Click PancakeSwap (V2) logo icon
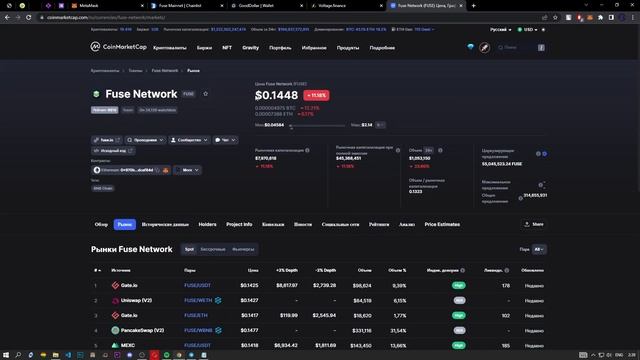This screenshot has width=640, height=360. coord(115,330)
